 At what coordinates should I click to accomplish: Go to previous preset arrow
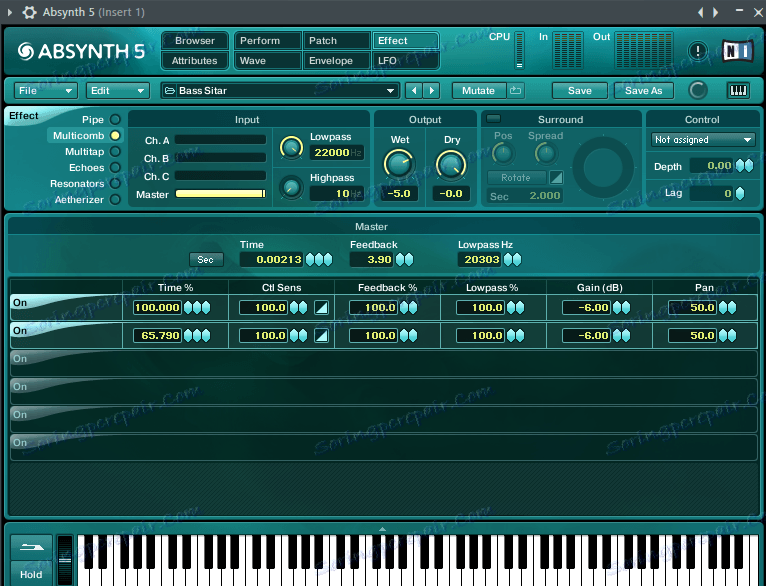pos(414,91)
